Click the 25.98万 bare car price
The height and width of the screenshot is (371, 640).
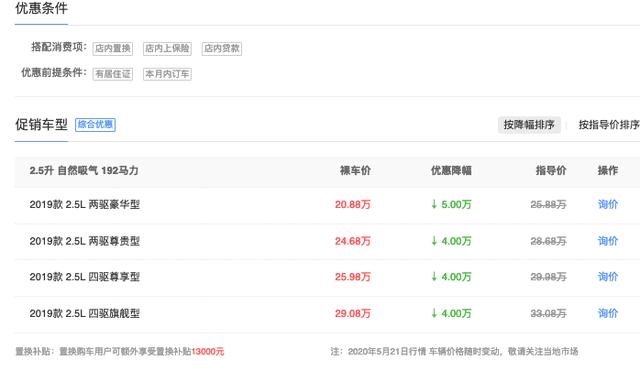[x=353, y=277]
